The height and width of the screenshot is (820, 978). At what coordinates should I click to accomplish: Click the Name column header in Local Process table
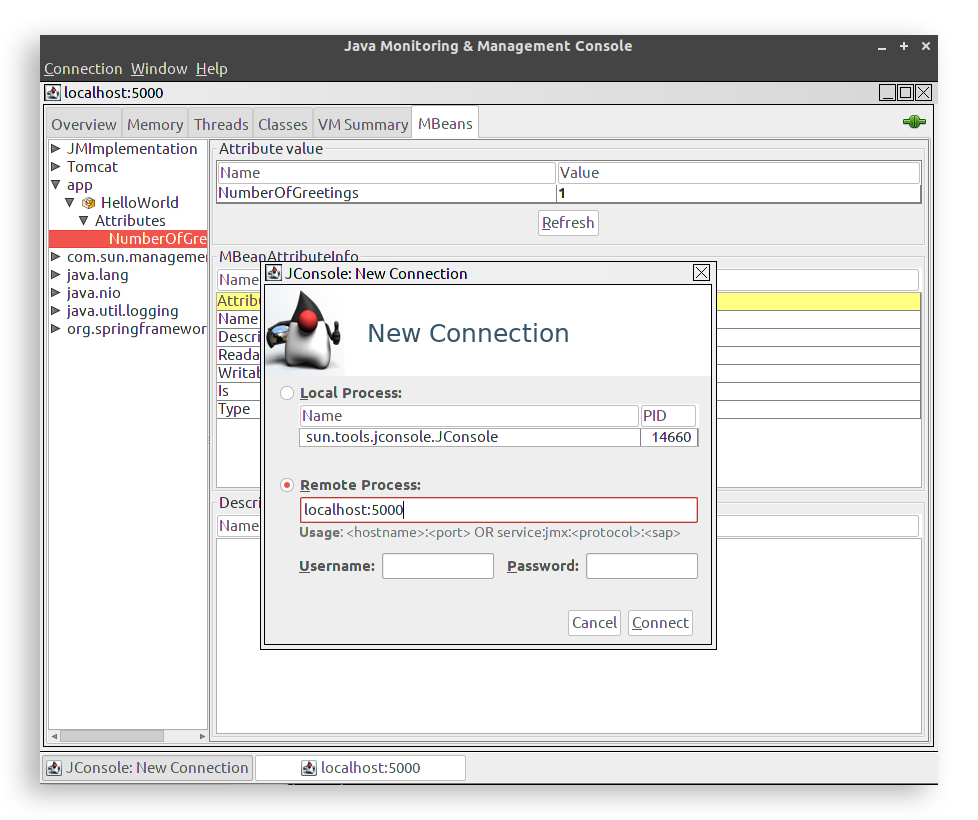pos(469,416)
